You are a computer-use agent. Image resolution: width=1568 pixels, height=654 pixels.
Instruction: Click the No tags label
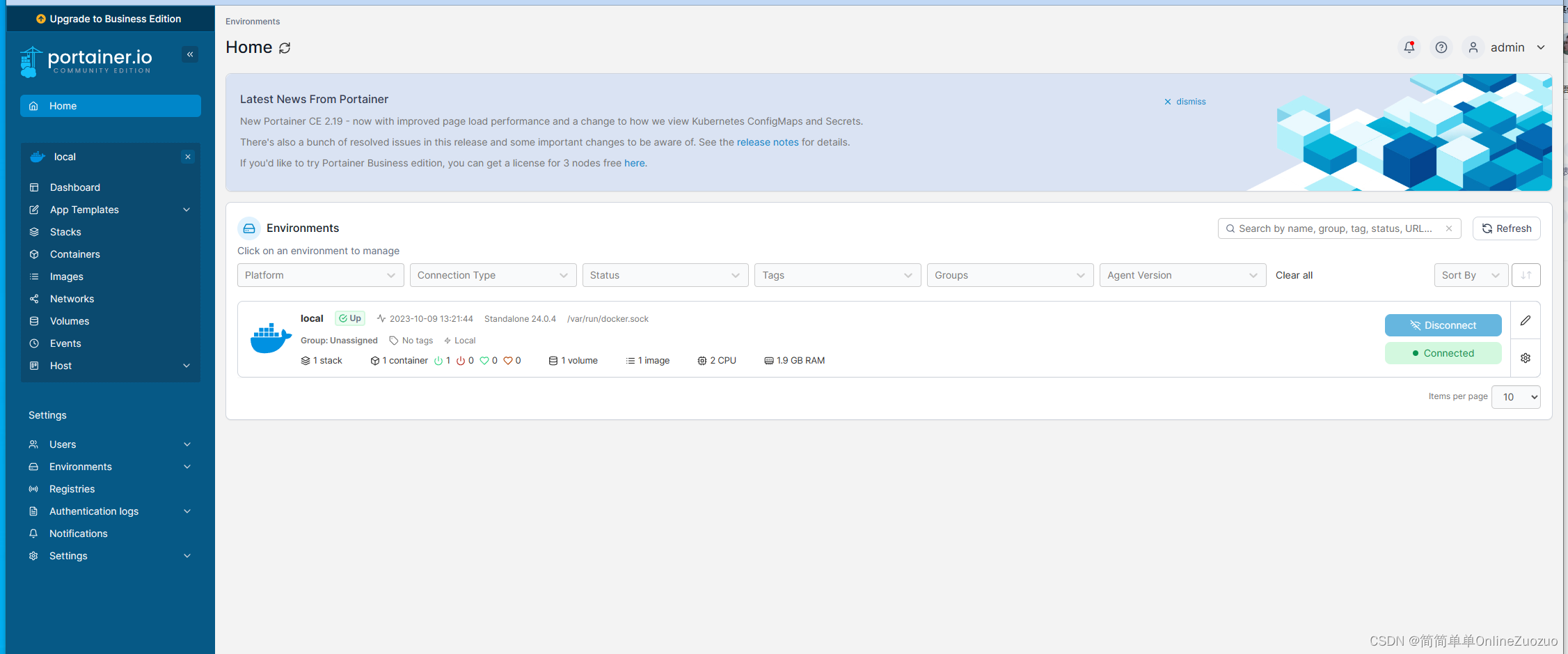click(x=411, y=341)
